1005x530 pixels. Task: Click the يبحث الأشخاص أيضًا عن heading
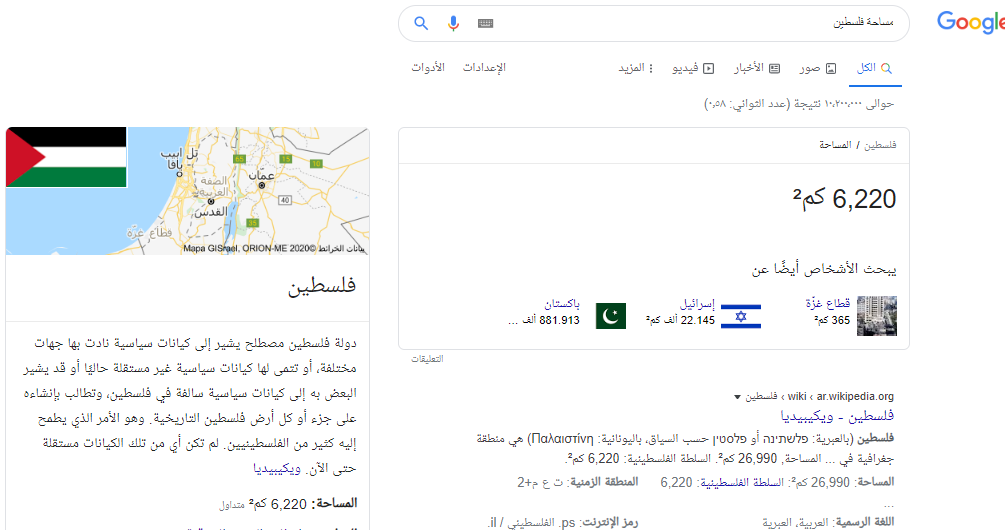(824, 269)
